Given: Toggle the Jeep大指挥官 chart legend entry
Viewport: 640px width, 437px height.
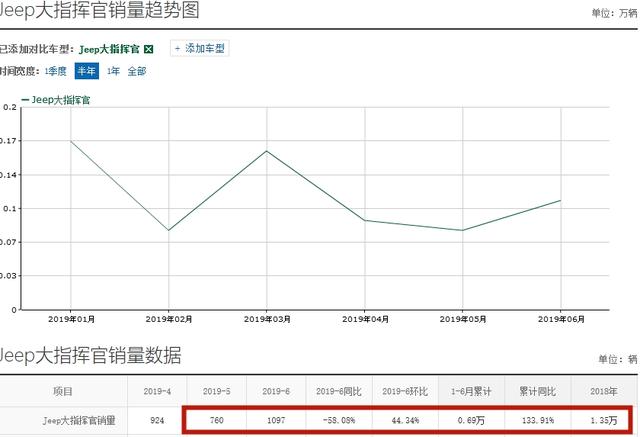Looking at the screenshot, I should 56,100.
